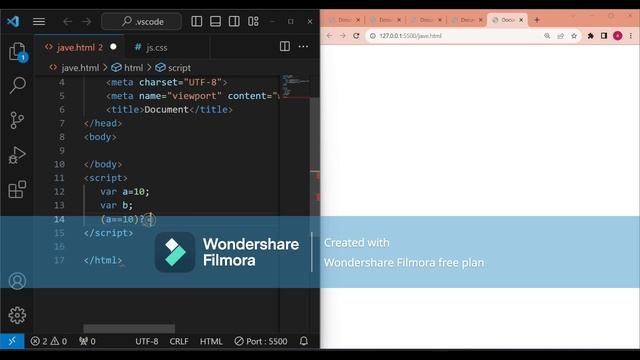This screenshot has height=360, width=640.
Task: Click the browser address bar URL
Action: click(410, 36)
